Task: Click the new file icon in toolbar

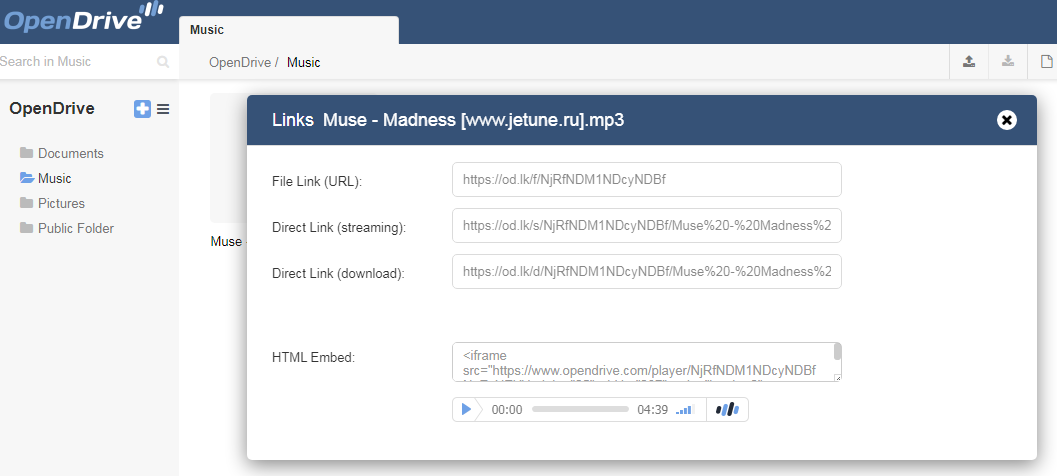Action: tap(1046, 62)
